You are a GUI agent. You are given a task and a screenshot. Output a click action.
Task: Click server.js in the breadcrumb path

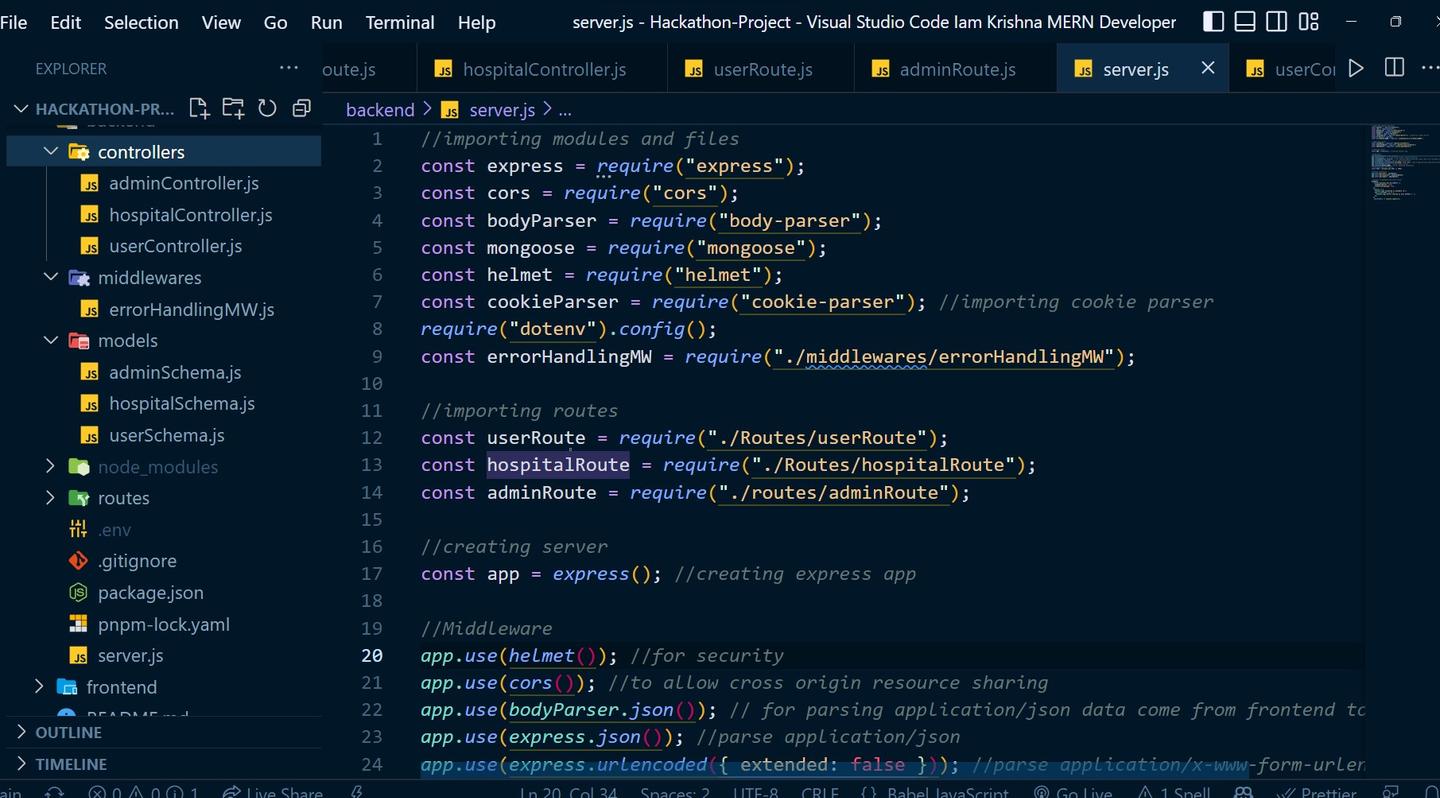coord(502,110)
